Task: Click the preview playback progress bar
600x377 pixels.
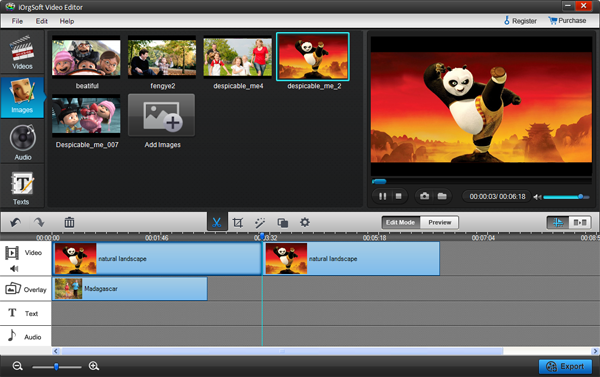Action: 481,181
